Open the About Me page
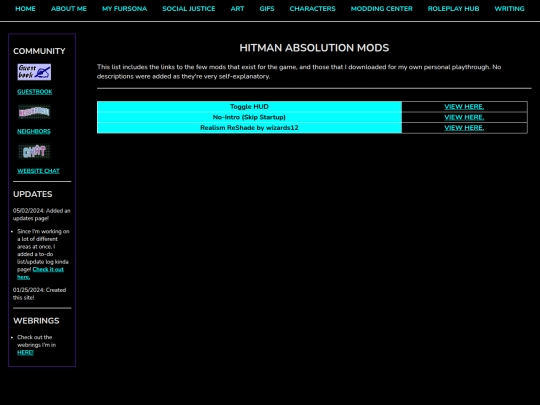Viewport: 540px width, 405px height. (x=69, y=9)
